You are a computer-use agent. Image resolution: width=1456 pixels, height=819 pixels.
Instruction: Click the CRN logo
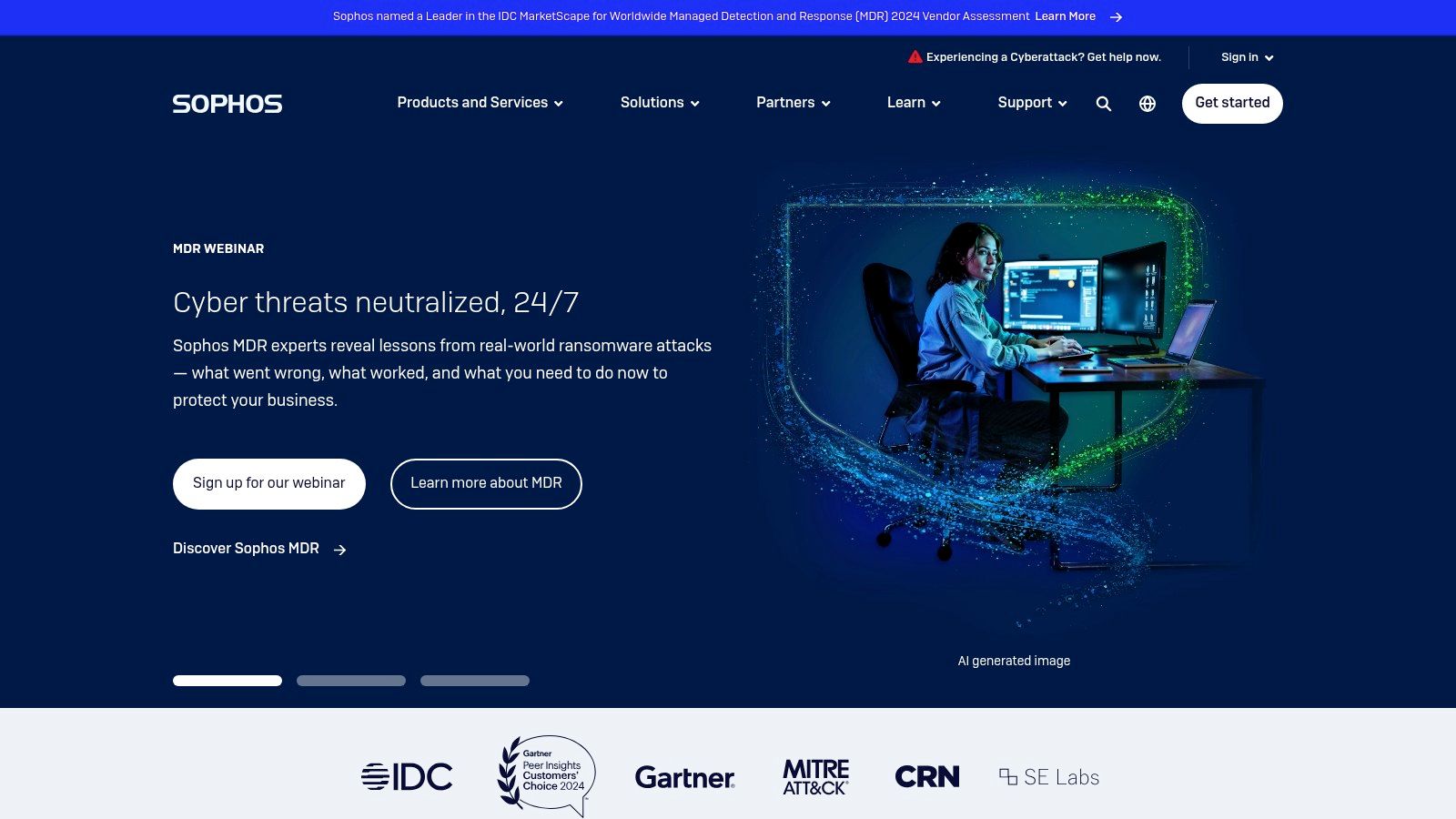[927, 776]
